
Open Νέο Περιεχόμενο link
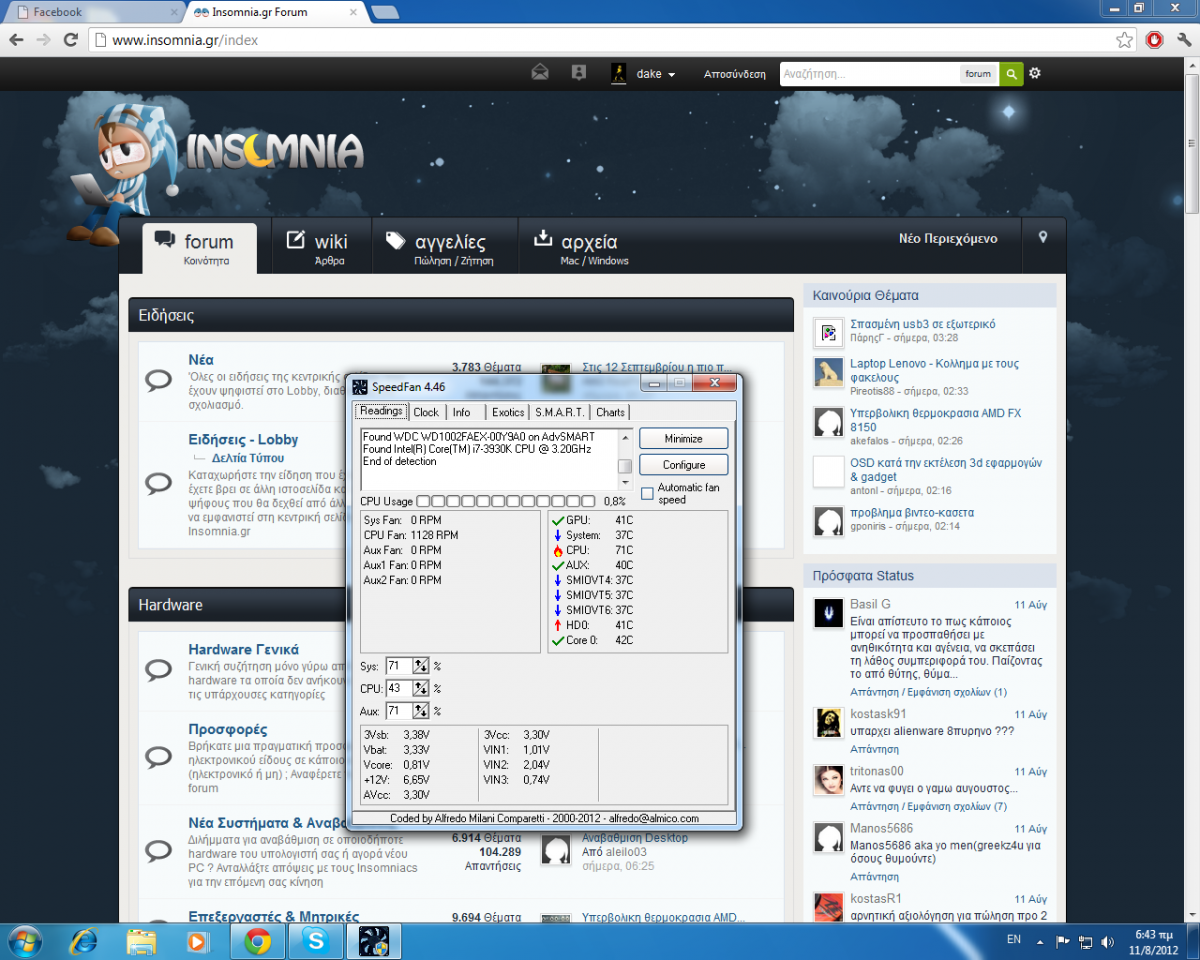pos(947,238)
